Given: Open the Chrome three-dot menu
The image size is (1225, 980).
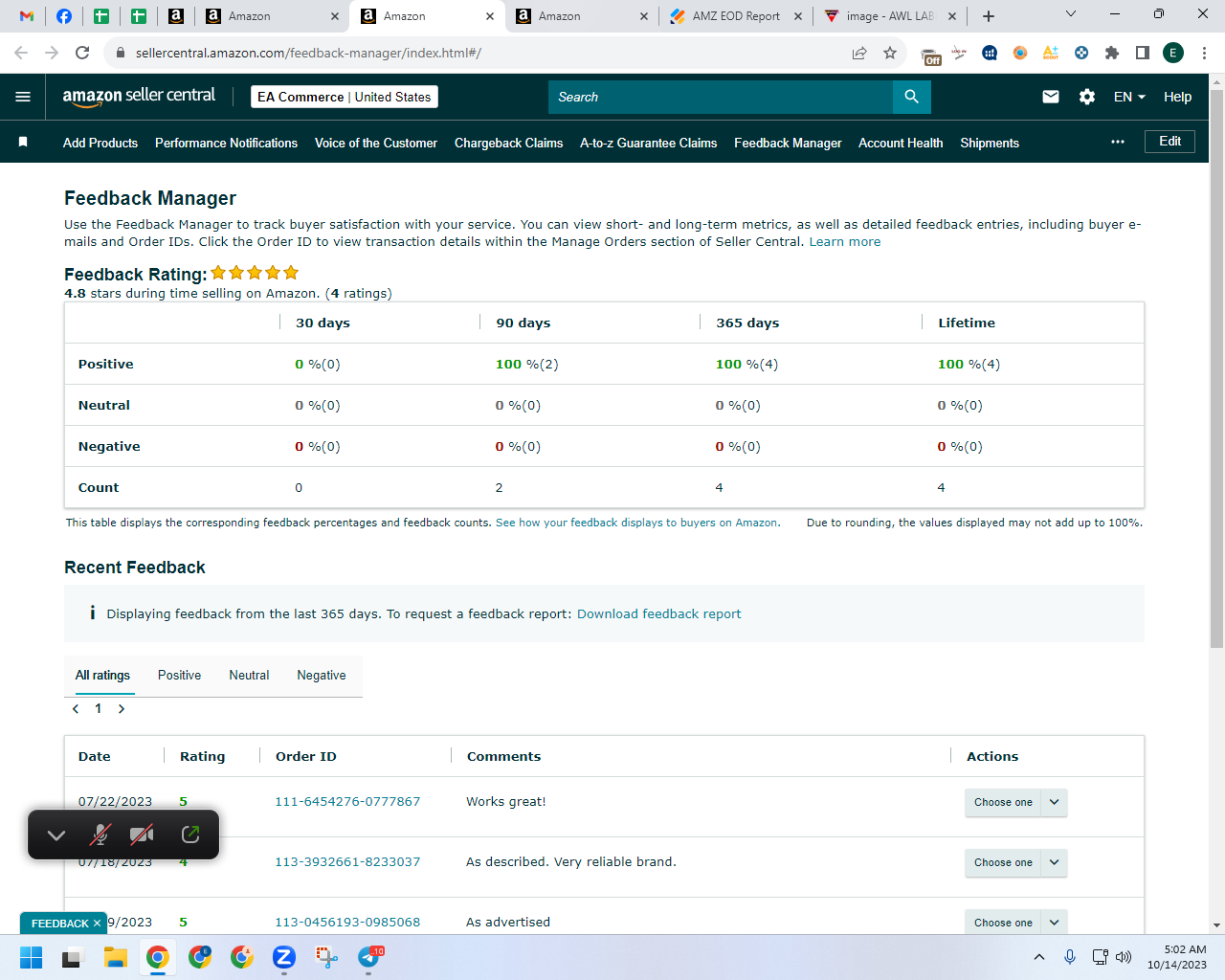Looking at the screenshot, I should coord(1205,53).
